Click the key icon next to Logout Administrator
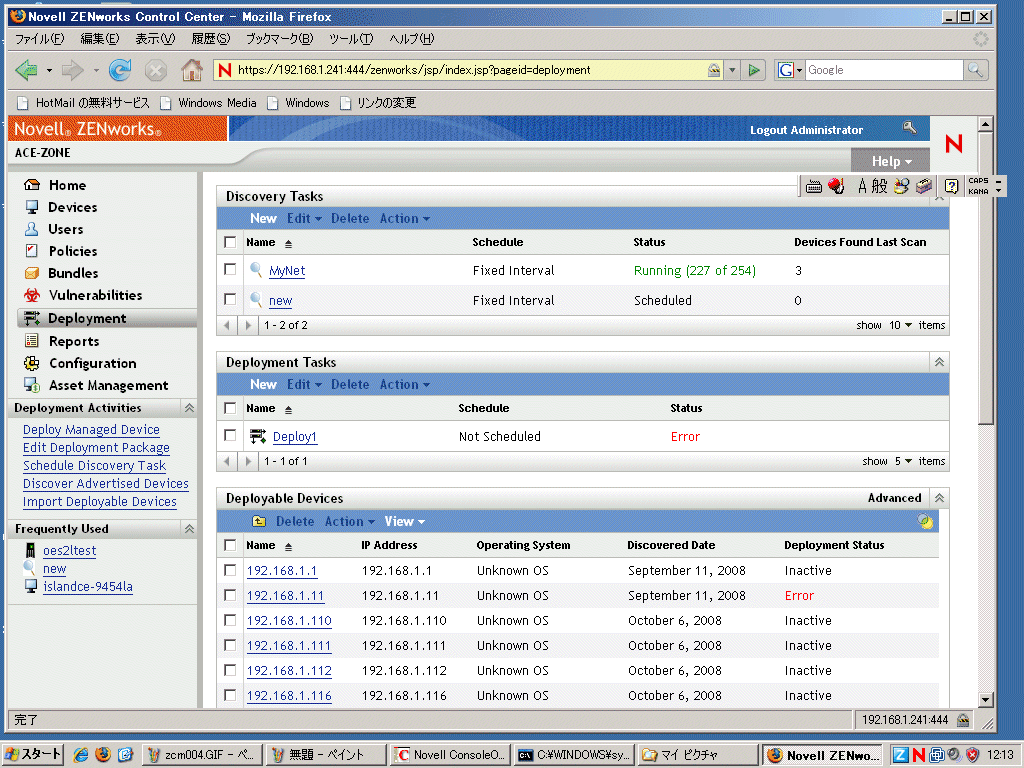Image resolution: width=1024 pixels, height=768 pixels. pos(910,128)
